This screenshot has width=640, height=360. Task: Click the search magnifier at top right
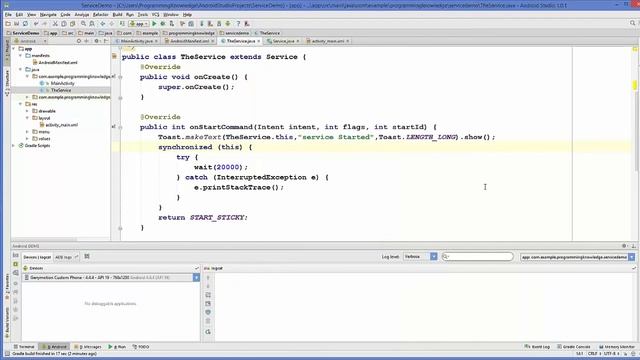click(x=633, y=24)
